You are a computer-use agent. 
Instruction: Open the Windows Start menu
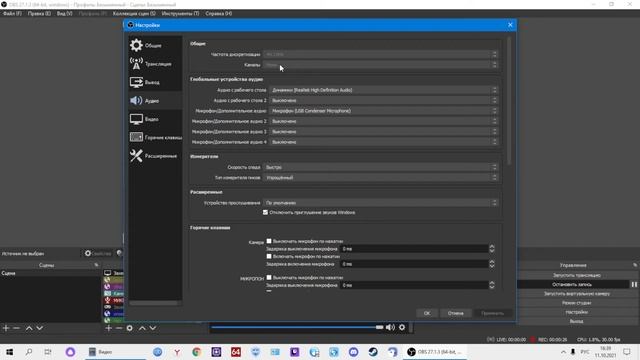[x=9, y=351]
